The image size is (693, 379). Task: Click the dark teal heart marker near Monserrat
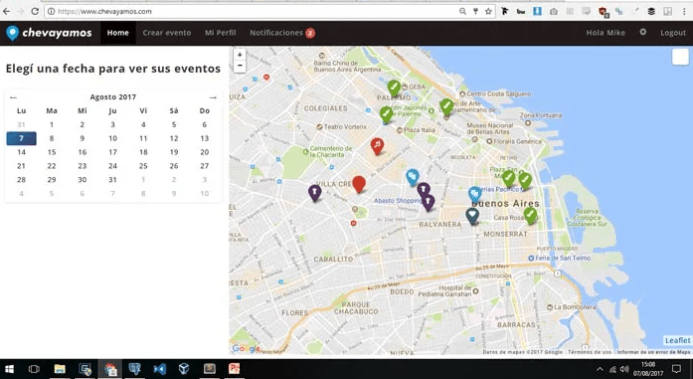(x=472, y=216)
